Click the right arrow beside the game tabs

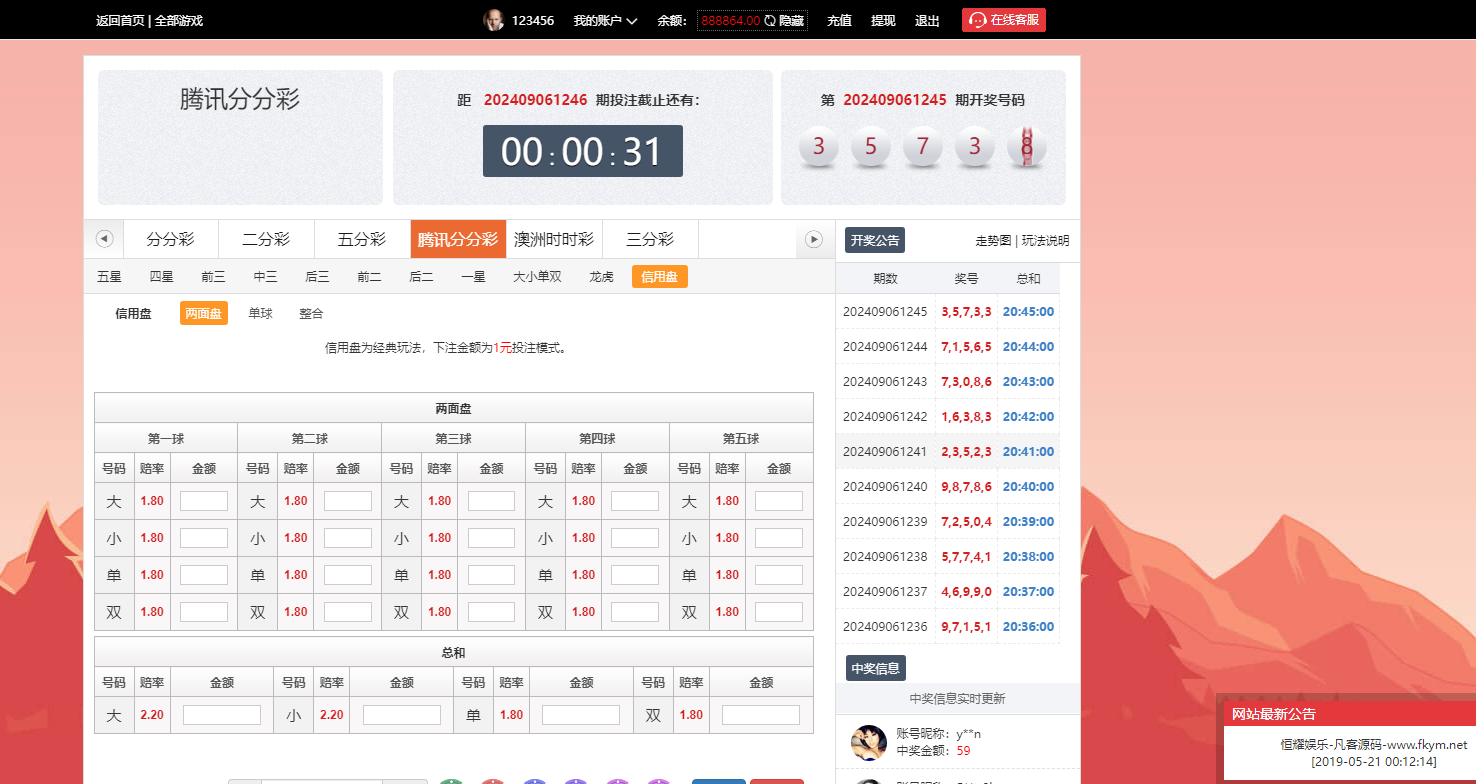(x=814, y=239)
